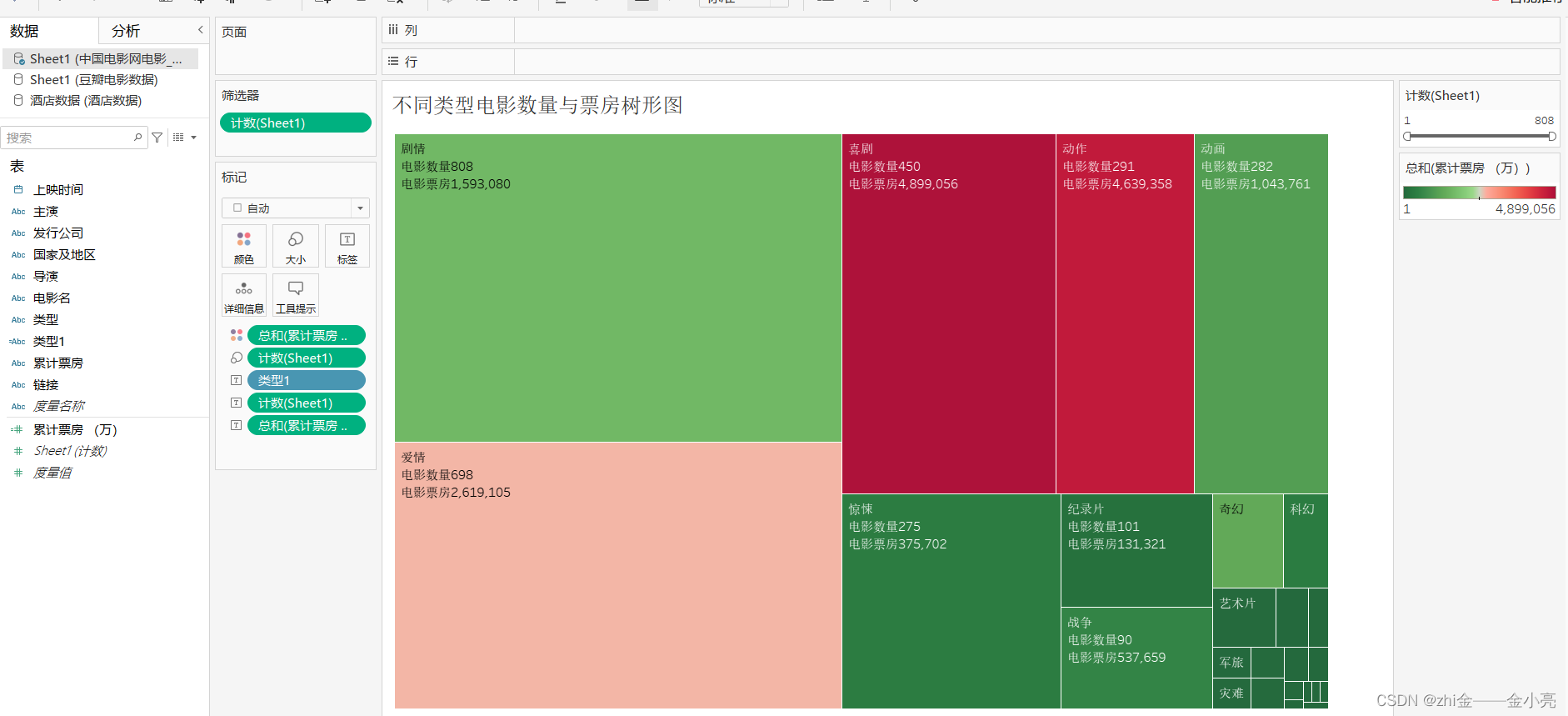Image resolution: width=1568 pixels, height=716 pixels.
Task: Open the 大小 marks button
Action: (x=296, y=246)
